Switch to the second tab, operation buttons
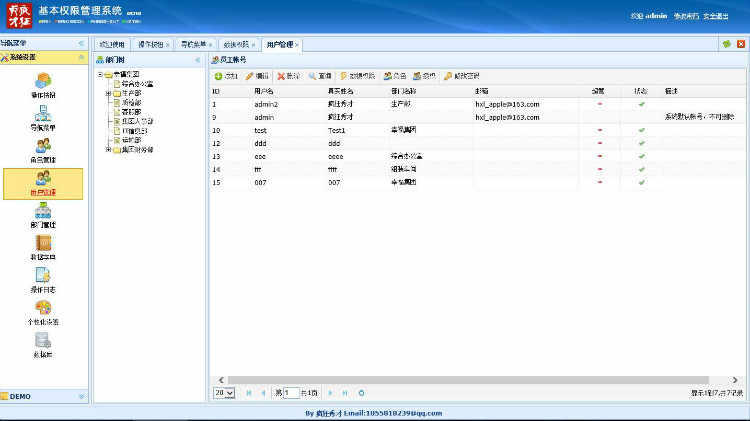The height and width of the screenshot is (421, 750). click(153, 44)
